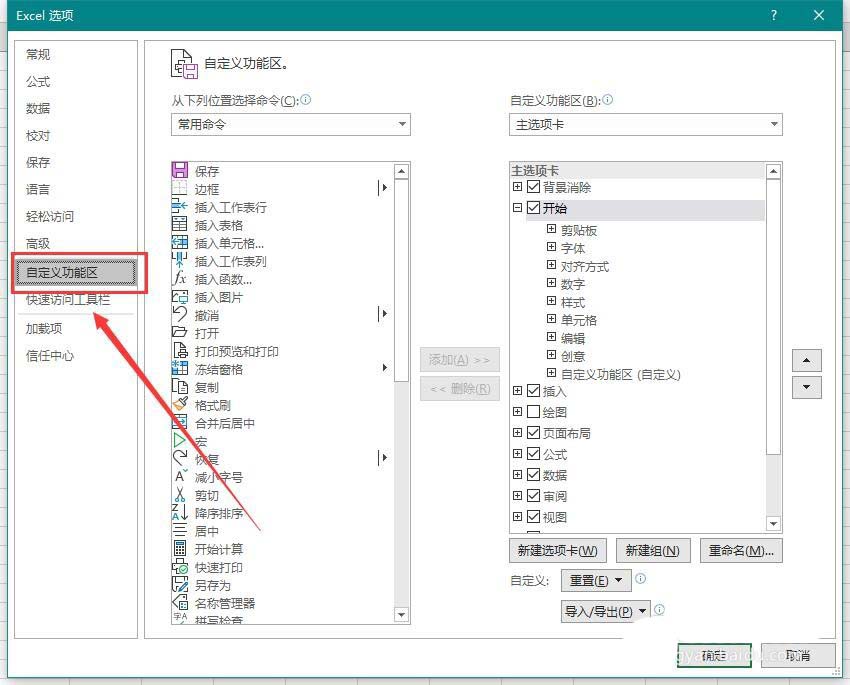This screenshot has height=685, width=850.
Task: Select the 单元格 group in tree
Action: tap(578, 320)
